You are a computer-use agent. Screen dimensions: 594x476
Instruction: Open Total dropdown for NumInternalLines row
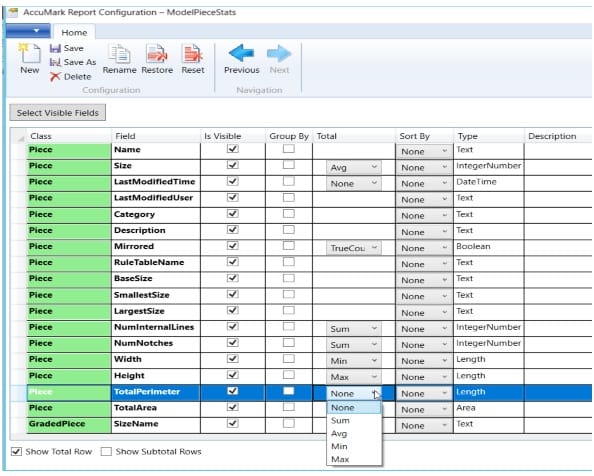pos(353,329)
